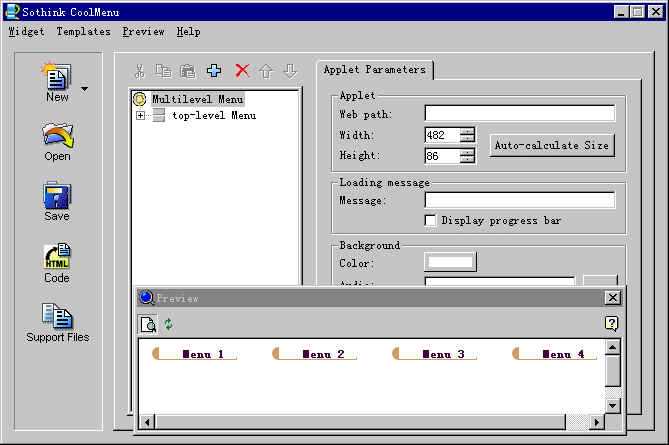Select the Applet Parameters tab
Image resolution: width=669 pixels, height=445 pixels.
click(375, 70)
